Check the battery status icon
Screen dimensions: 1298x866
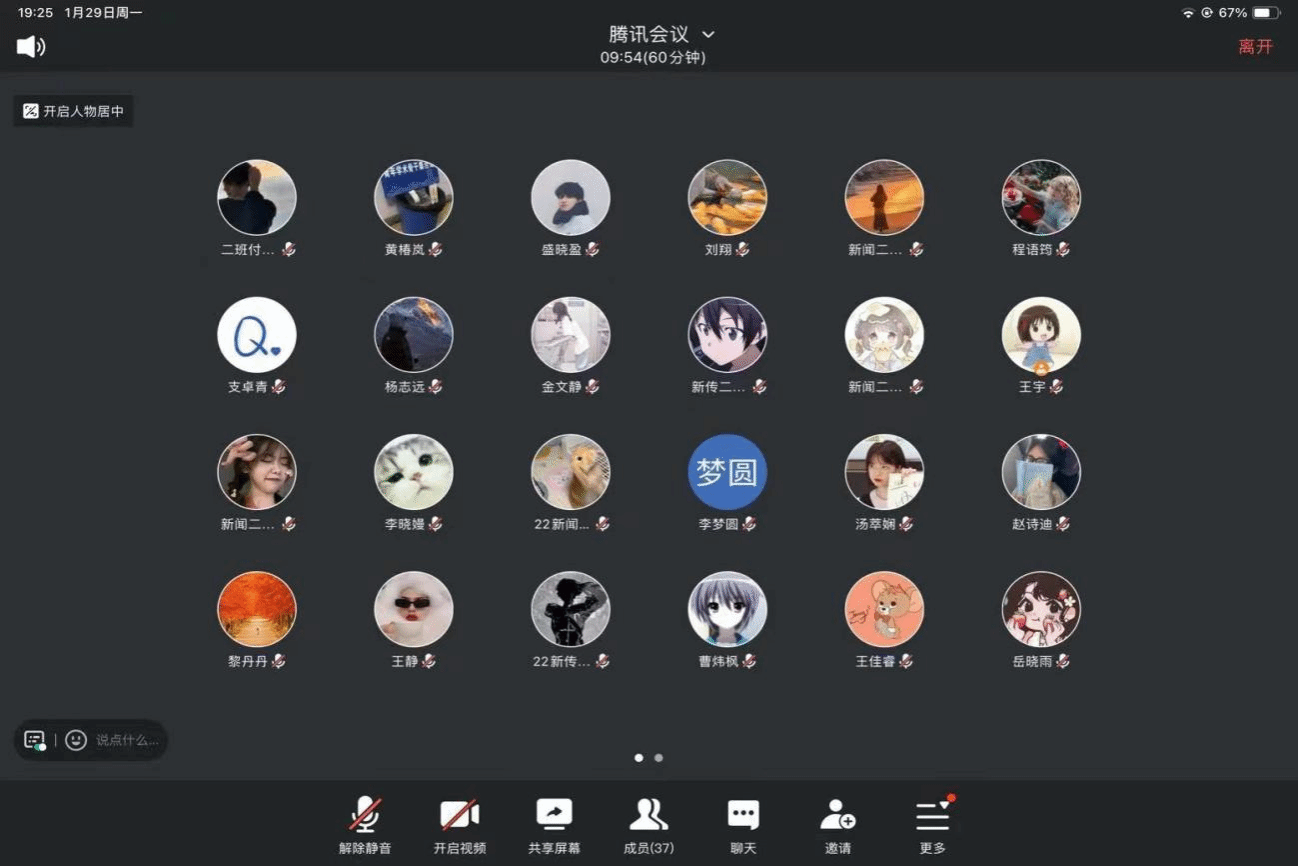pyautogui.click(x=1266, y=13)
